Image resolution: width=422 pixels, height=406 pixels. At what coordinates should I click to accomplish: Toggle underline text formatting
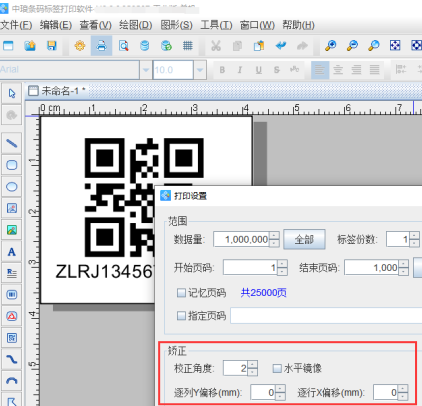(258, 70)
